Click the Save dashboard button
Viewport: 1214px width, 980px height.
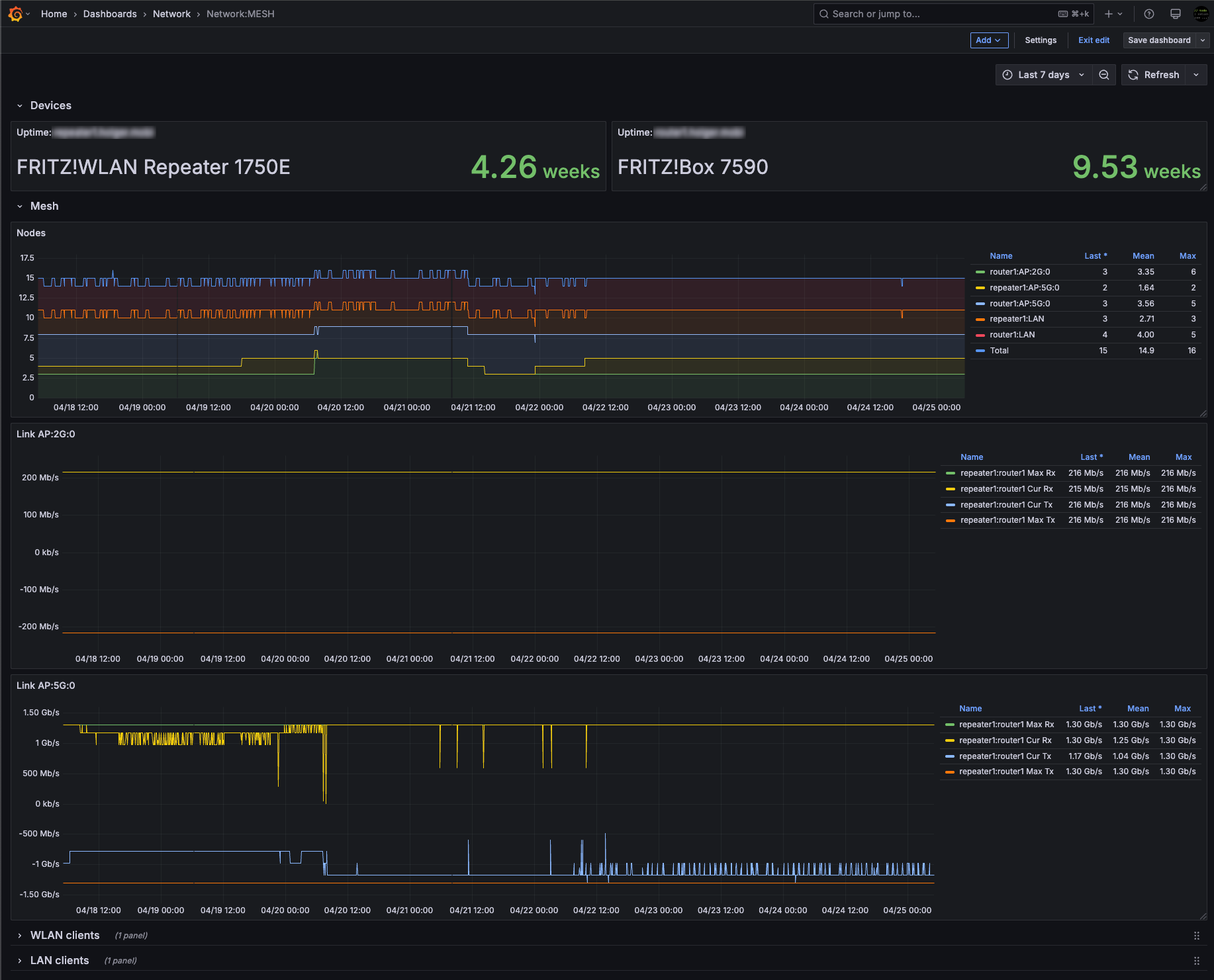point(1159,40)
